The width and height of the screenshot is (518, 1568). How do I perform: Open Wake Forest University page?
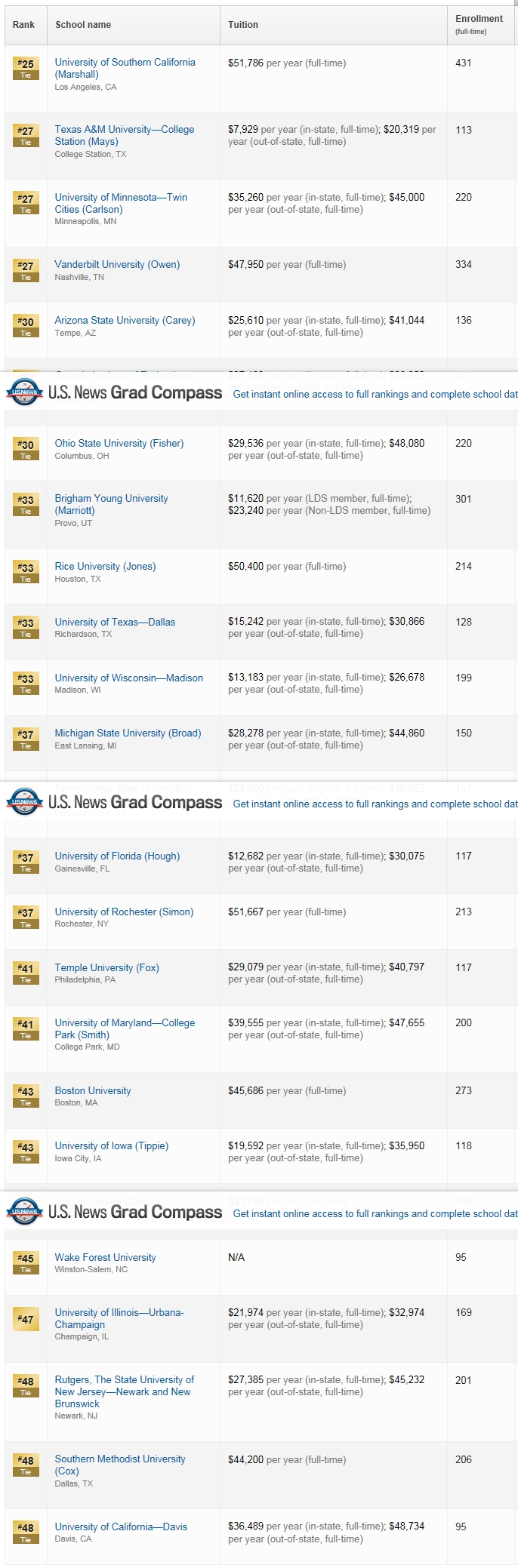104,1257
